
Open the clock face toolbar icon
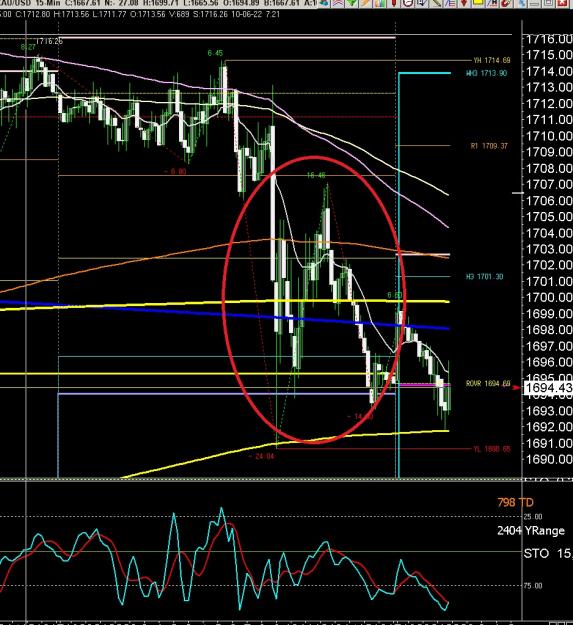coord(408,3)
